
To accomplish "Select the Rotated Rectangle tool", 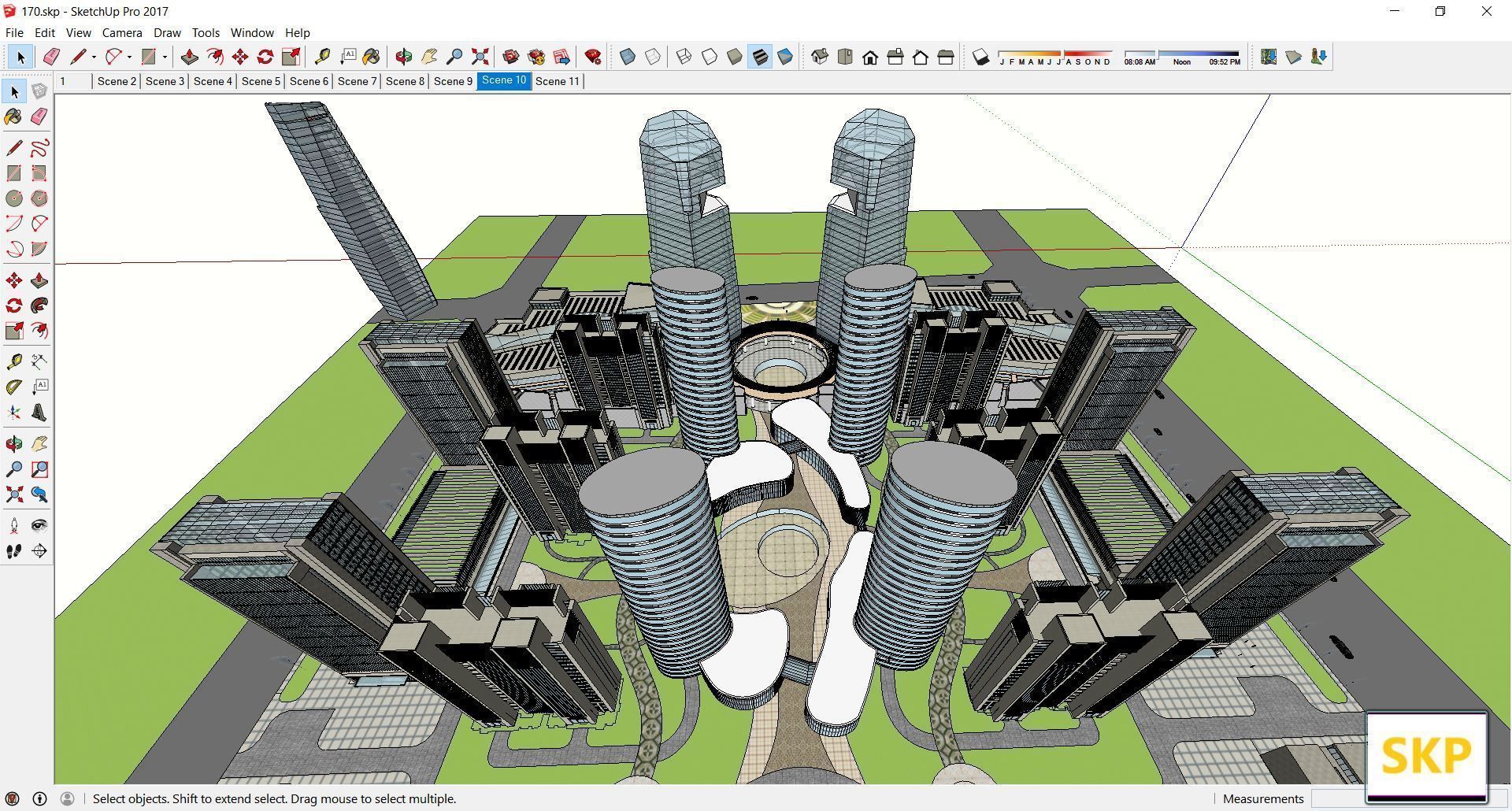I will click(x=39, y=173).
